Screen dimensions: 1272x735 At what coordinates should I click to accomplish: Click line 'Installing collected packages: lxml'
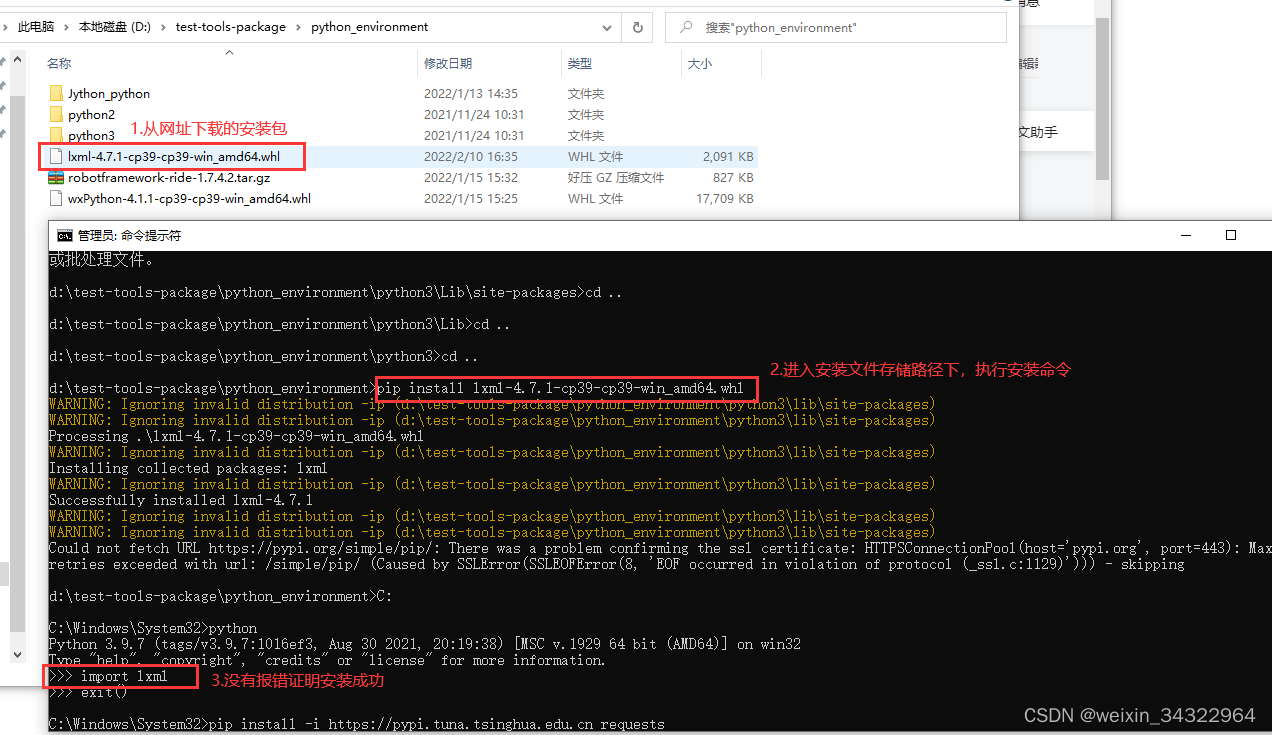click(x=188, y=468)
